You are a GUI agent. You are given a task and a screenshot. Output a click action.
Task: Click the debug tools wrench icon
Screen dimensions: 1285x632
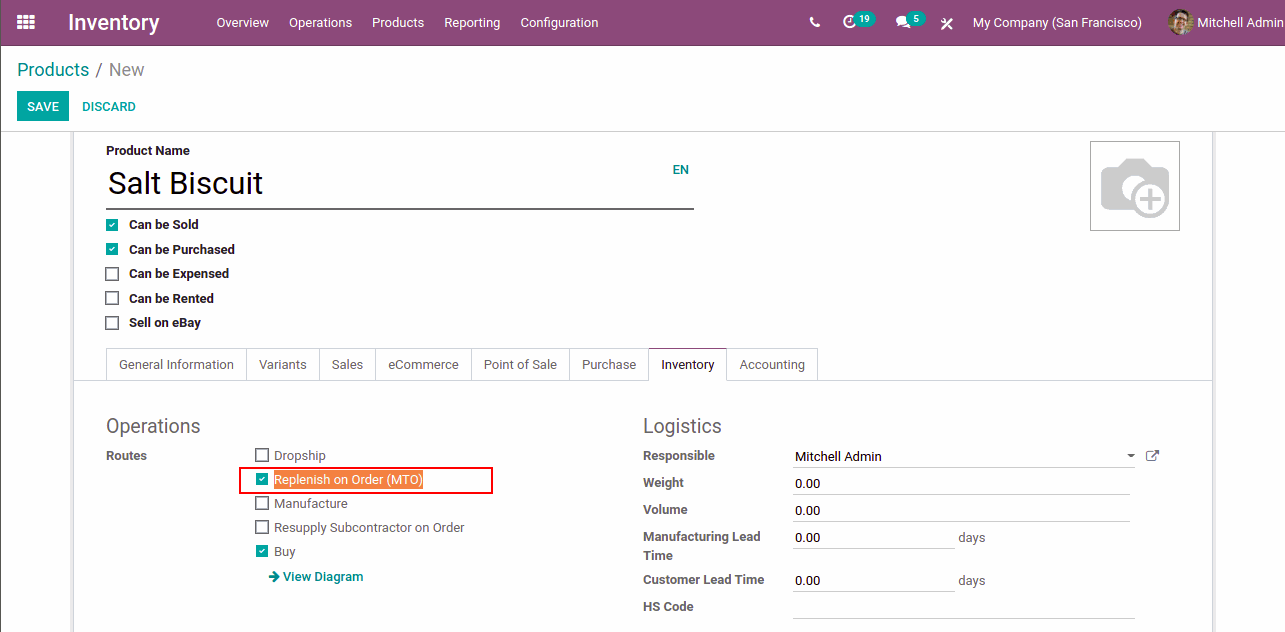point(946,23)
